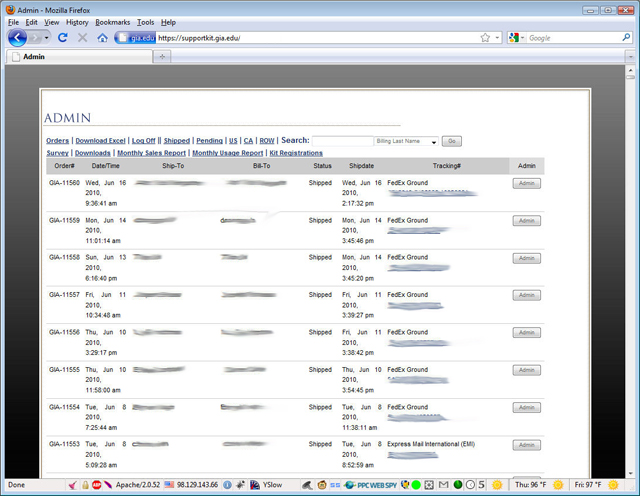Viewport: 640px width, 496px height.
Task: Click the dark green globe icon in status bar
Action: (x=458, y=485)
